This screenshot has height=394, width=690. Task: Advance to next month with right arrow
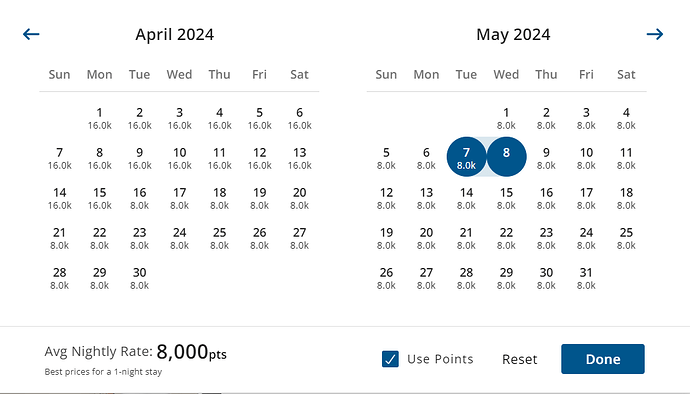pos(655,34)
